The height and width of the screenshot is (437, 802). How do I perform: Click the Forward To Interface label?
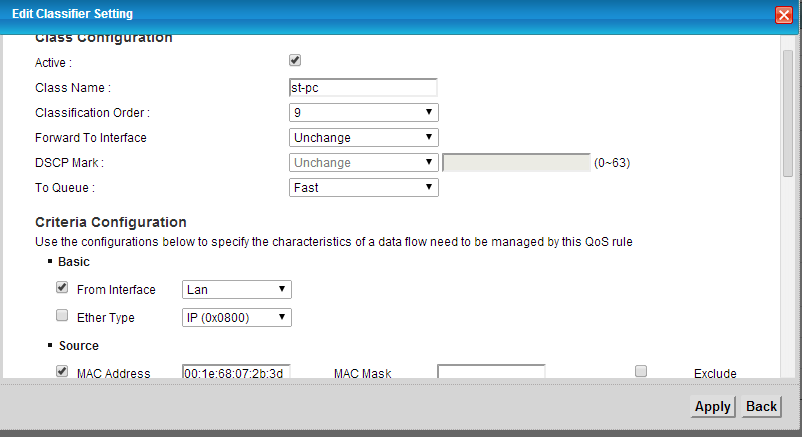(91, 138)
